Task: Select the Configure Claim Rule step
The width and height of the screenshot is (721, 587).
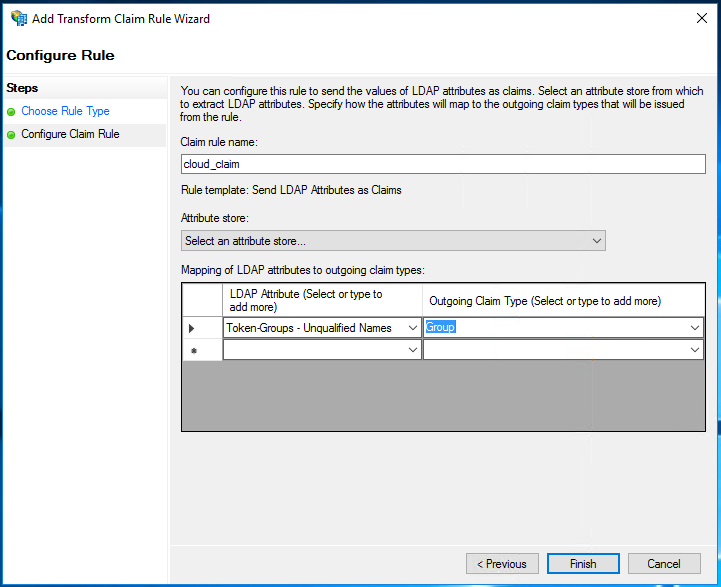Action: 70,134
